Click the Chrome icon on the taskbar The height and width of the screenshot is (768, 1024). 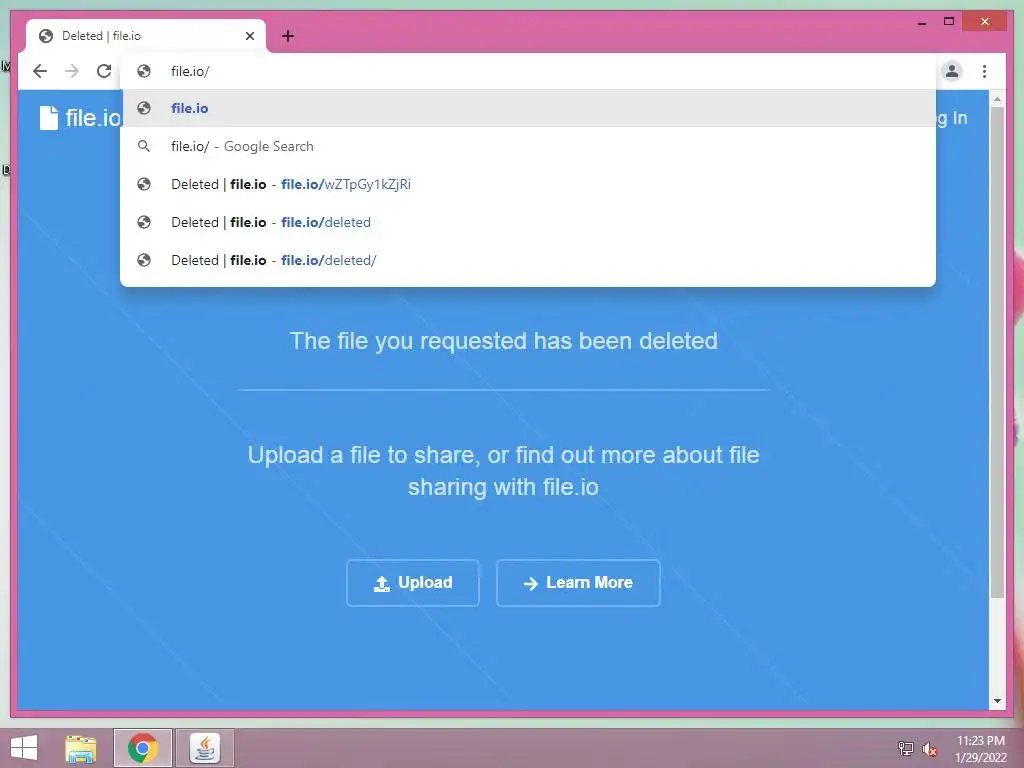pos(143,748)
